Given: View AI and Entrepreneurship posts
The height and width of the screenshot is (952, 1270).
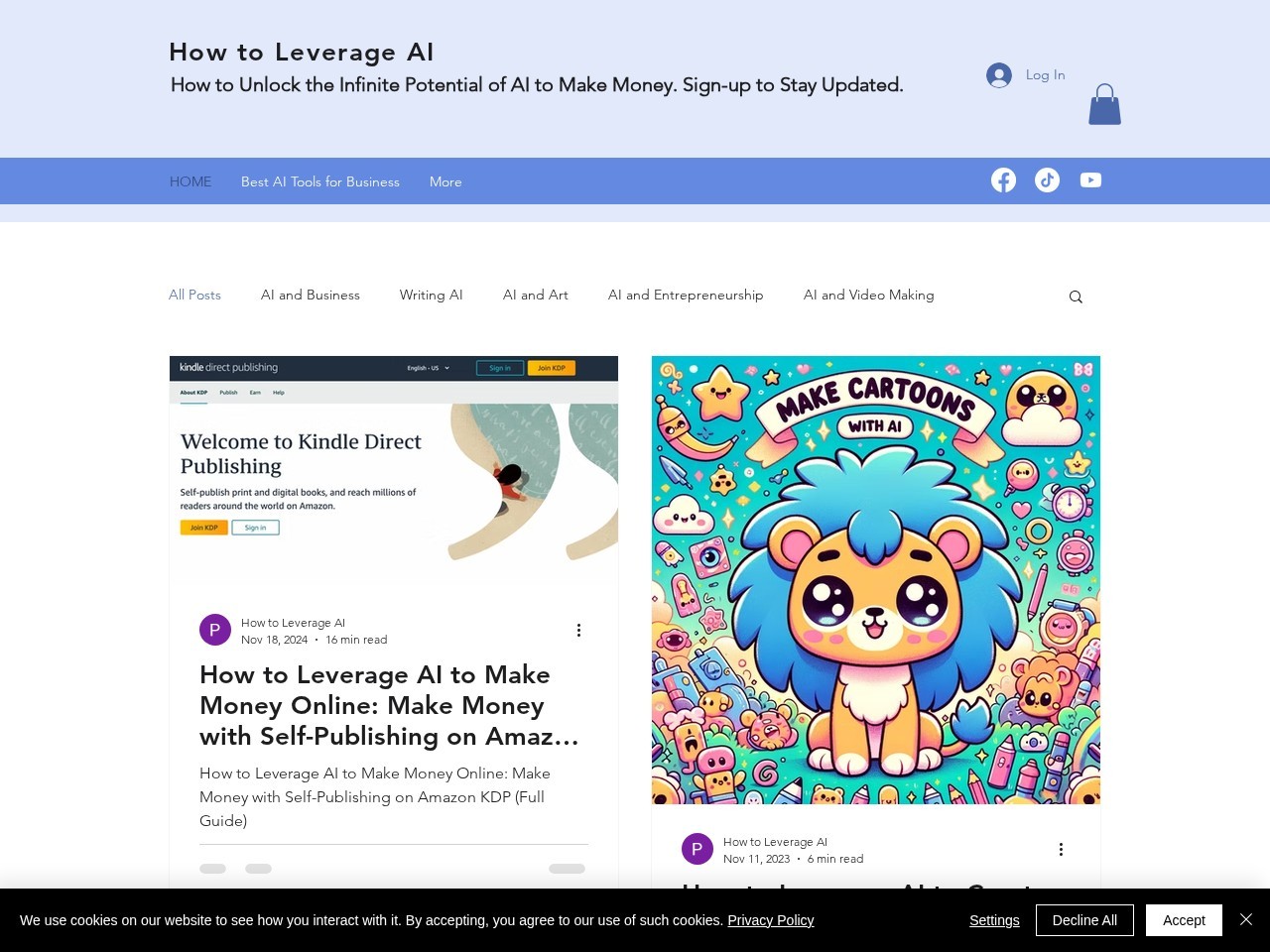Looking at the screenshot, I should [686, 295].
